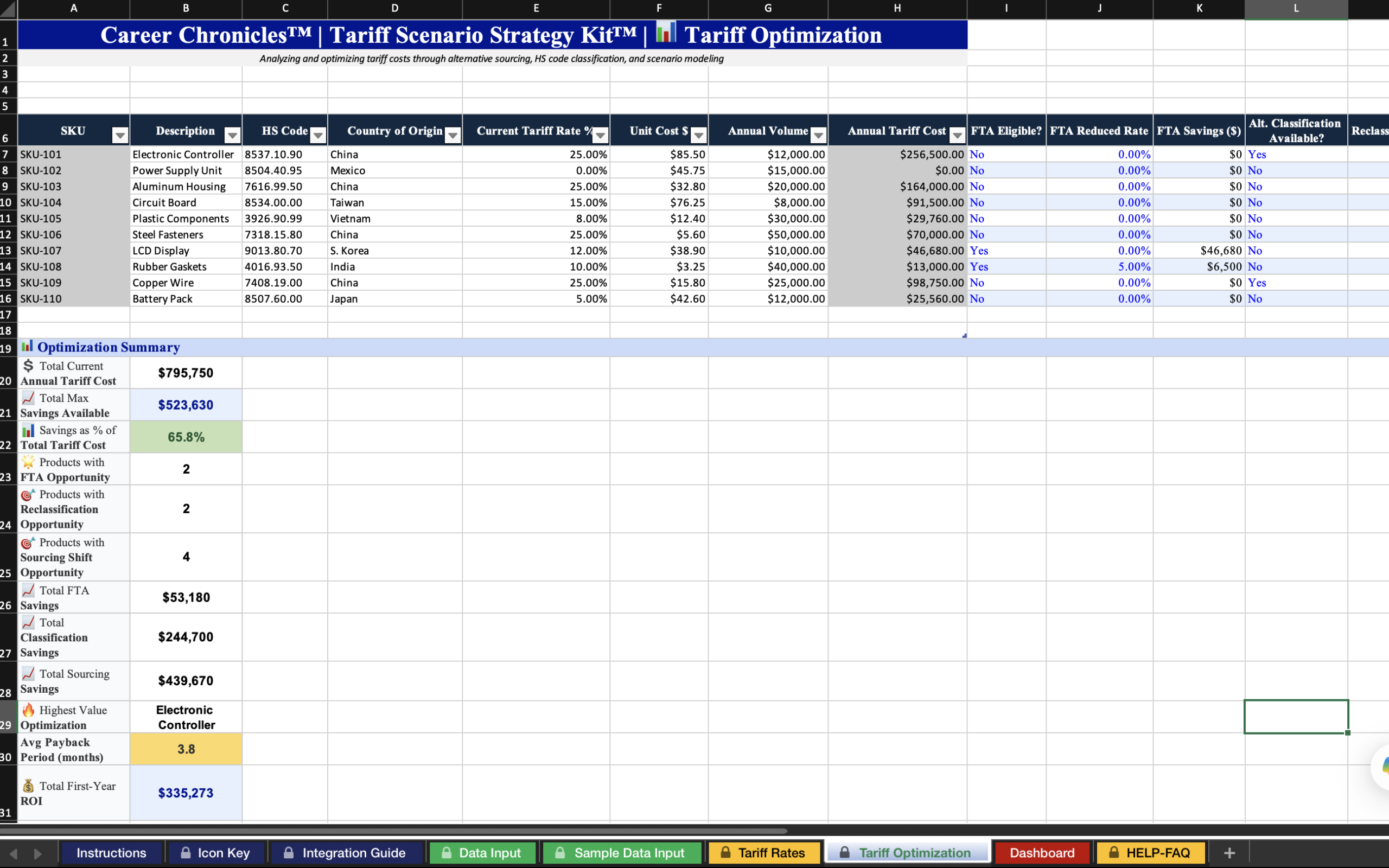This screenshot has width=1389, height=868.
Task: Click the trend icon next to Total Max
Action: pyautogui.click(x=28, y=397)
